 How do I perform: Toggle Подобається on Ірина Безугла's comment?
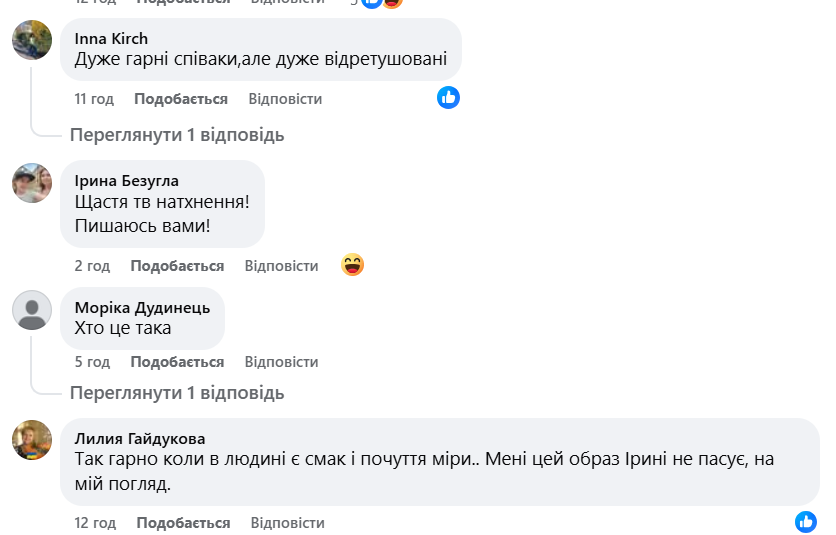point(177,266)
